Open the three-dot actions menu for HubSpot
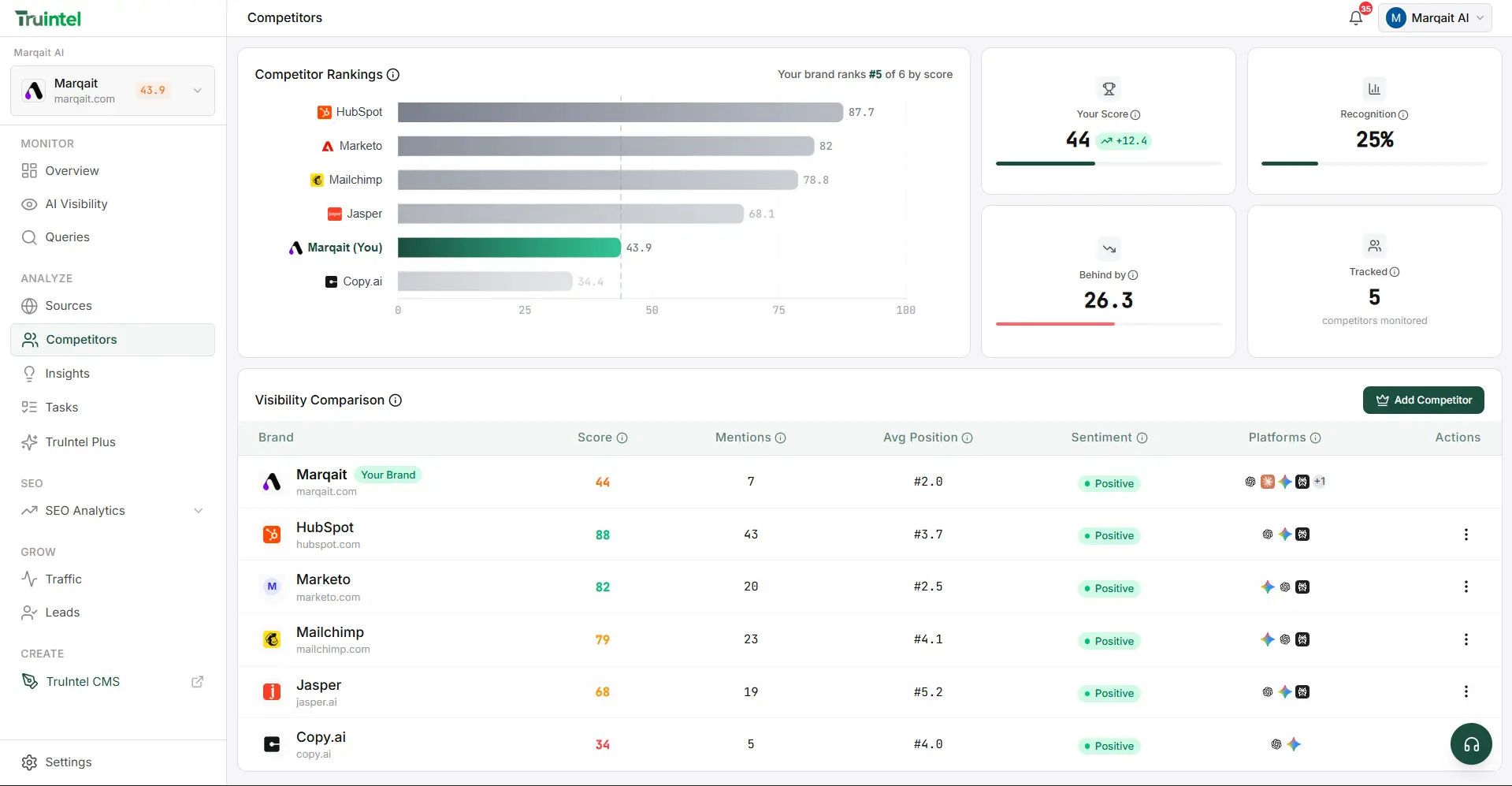 (x=1466, y=535)
